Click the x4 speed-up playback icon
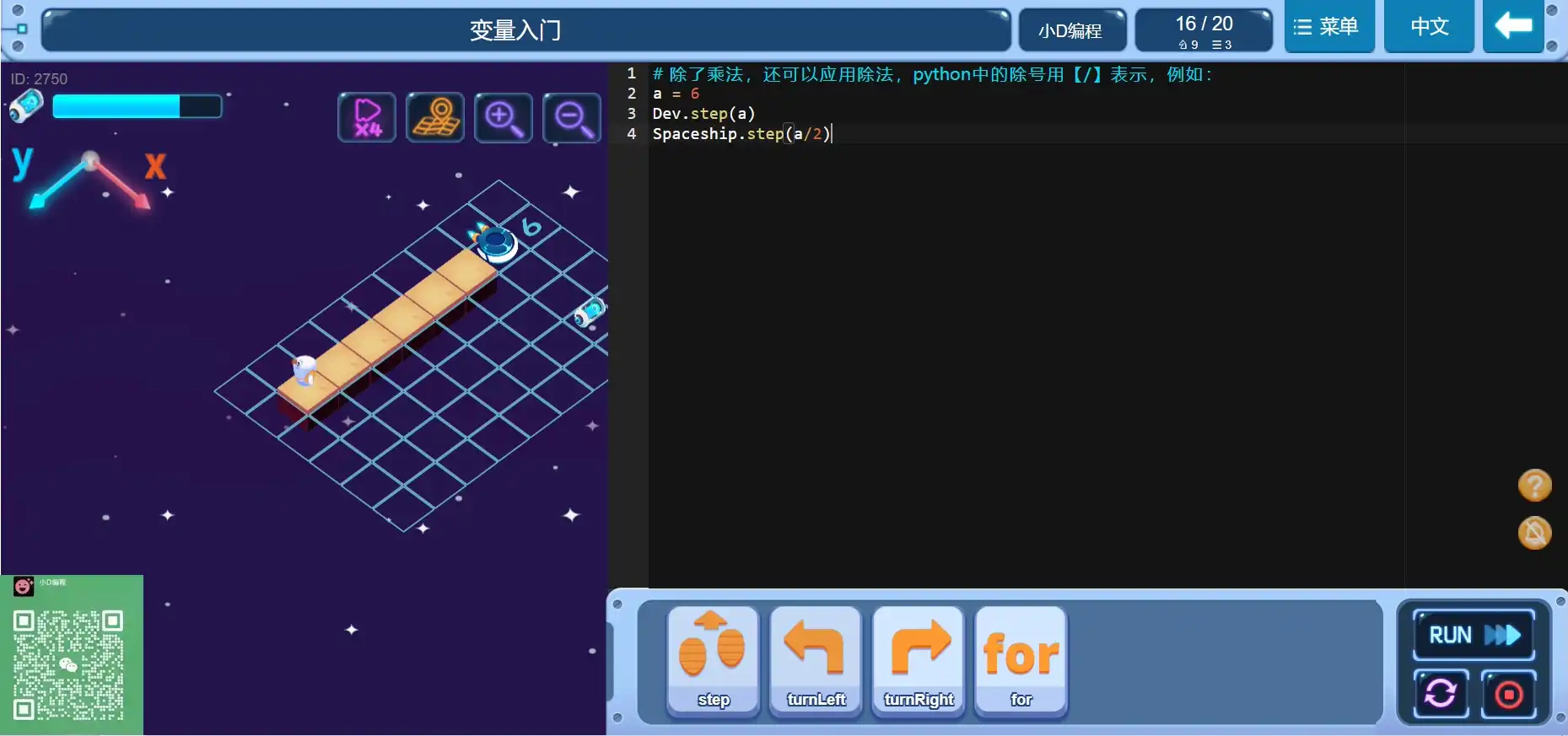The width and height of the screenshot is (1568, 736). (x=367, y=117)
